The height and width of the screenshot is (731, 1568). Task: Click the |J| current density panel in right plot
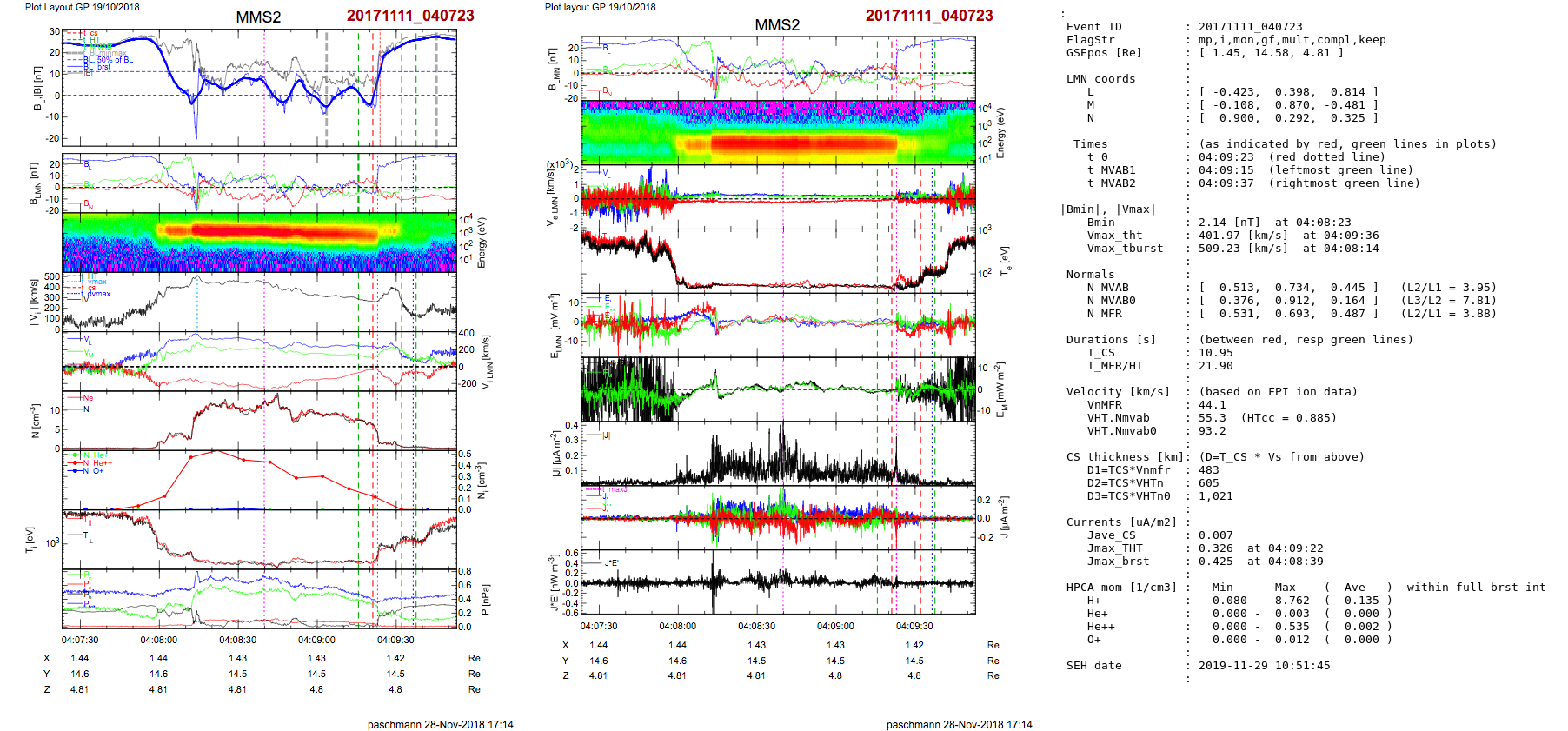click(778, 455)
